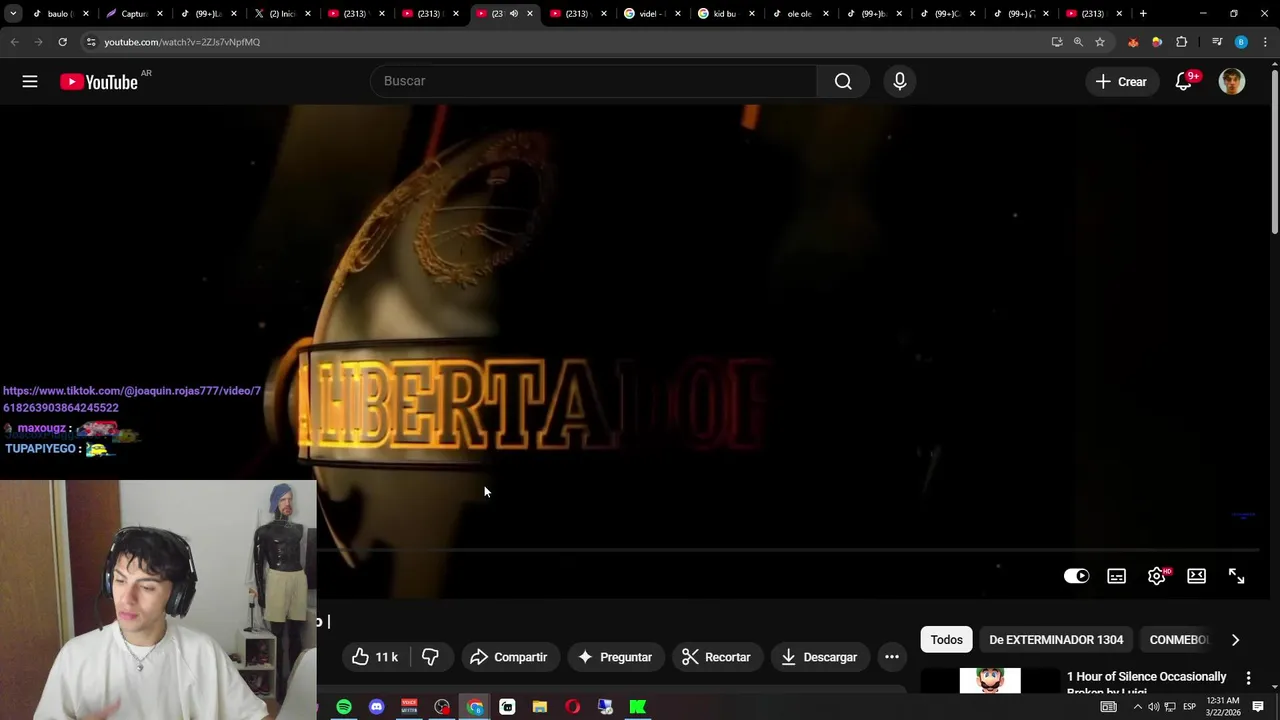1280x720 pixels.
Task: Open Spotify from the taskbar
Action: [343, 707]
